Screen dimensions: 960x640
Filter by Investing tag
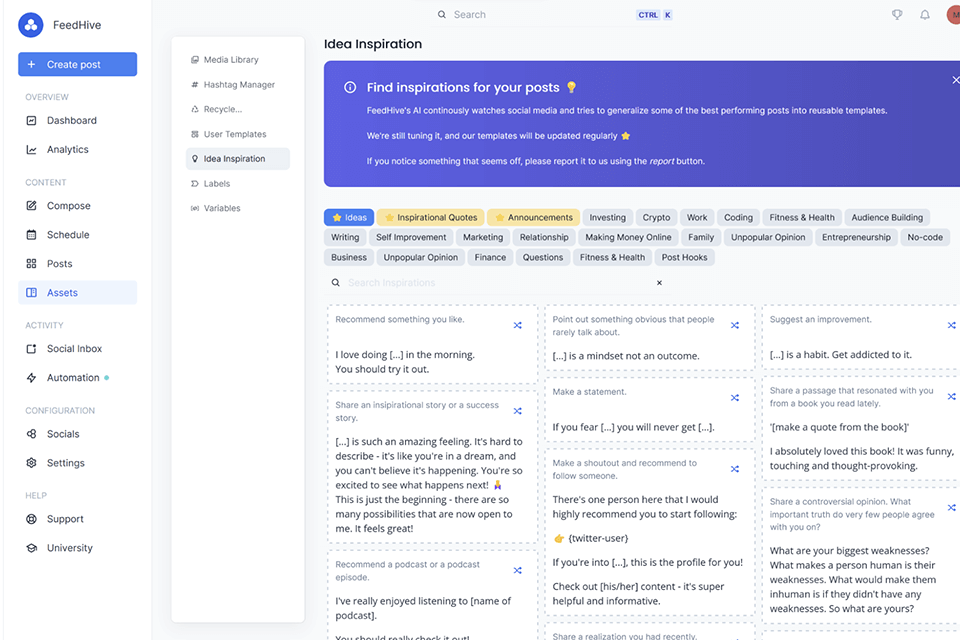point(607,217)
